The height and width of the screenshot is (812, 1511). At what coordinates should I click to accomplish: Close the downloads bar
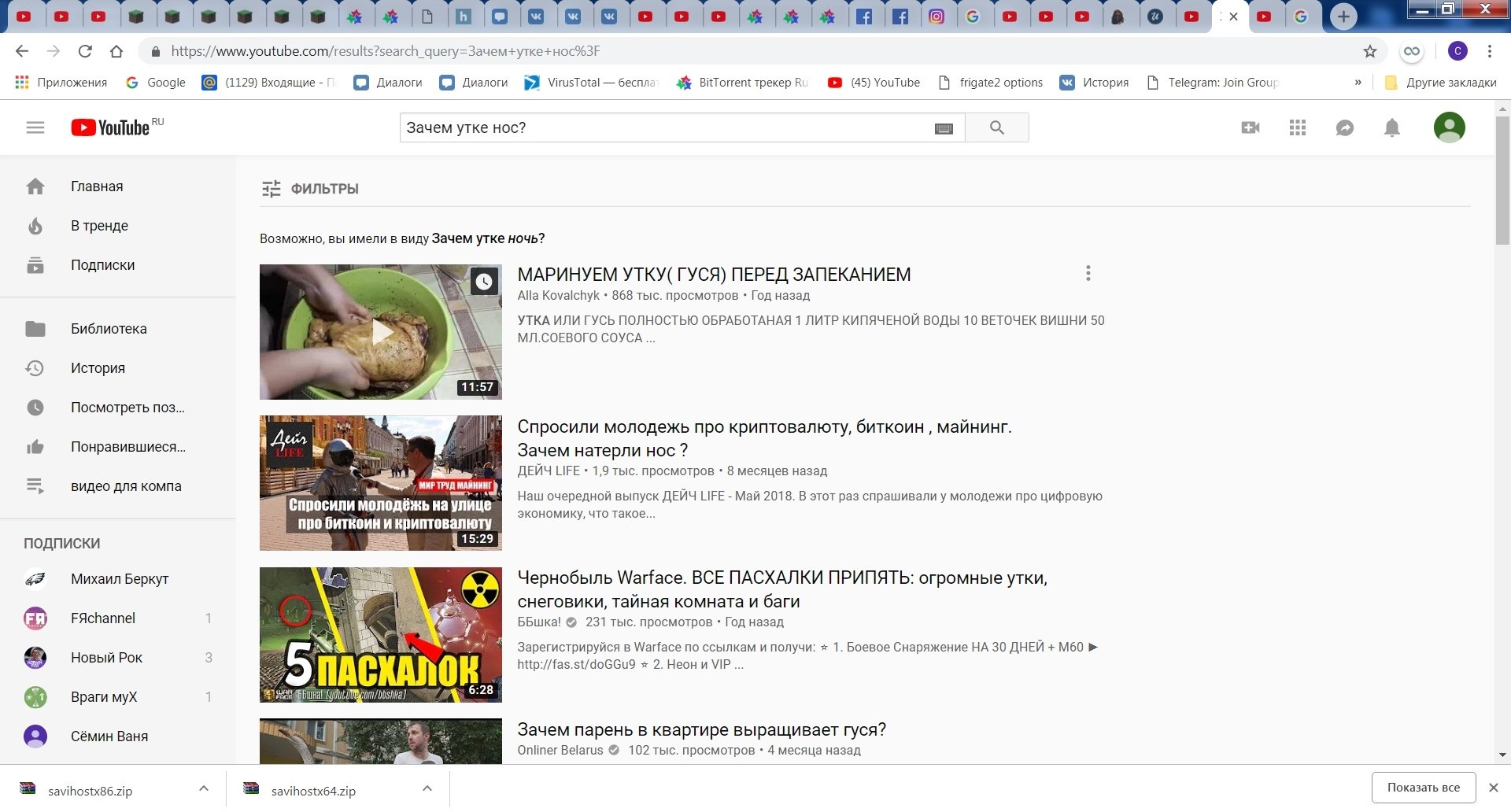(x=1493, y=788)
